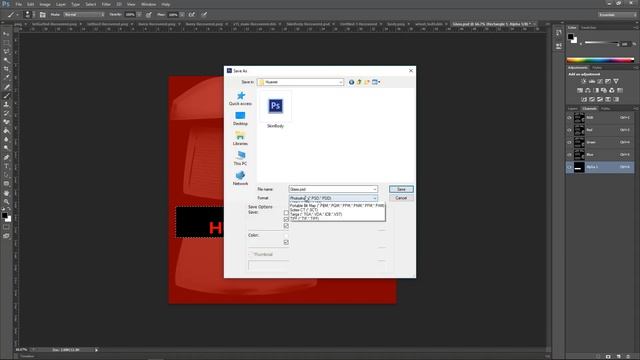
Task: Select the SkinBody PSD file
Action: point(276,110)
